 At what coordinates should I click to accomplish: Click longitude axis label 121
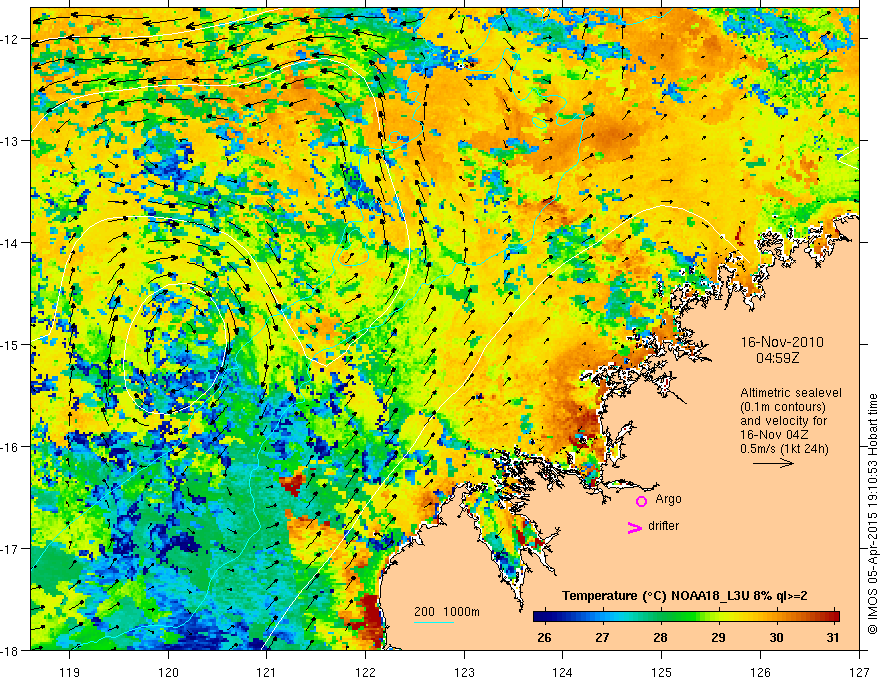[x=266, y=672]
